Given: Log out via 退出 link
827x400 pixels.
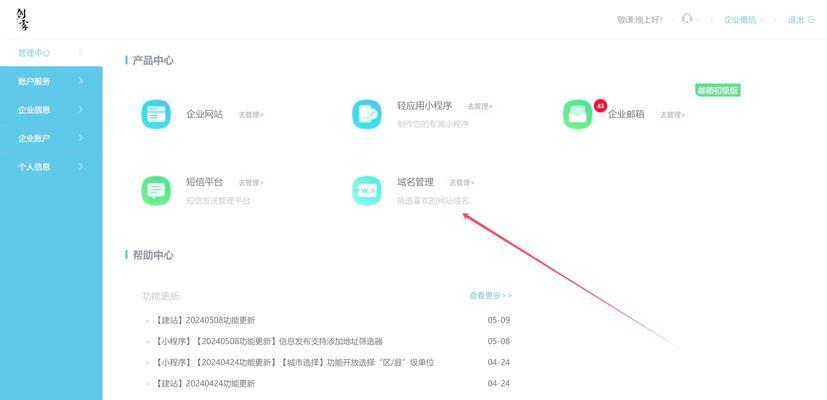Looking at the screenshot, I should point(801,20).
